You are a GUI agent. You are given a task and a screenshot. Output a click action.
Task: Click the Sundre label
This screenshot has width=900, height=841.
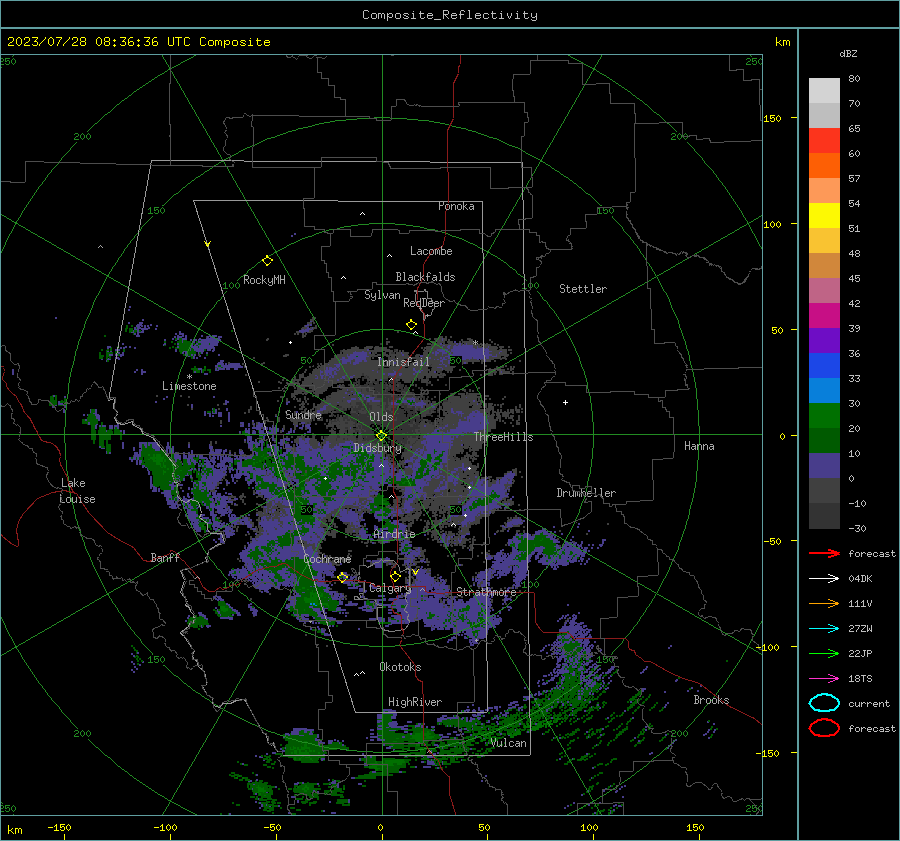point(304,415)
